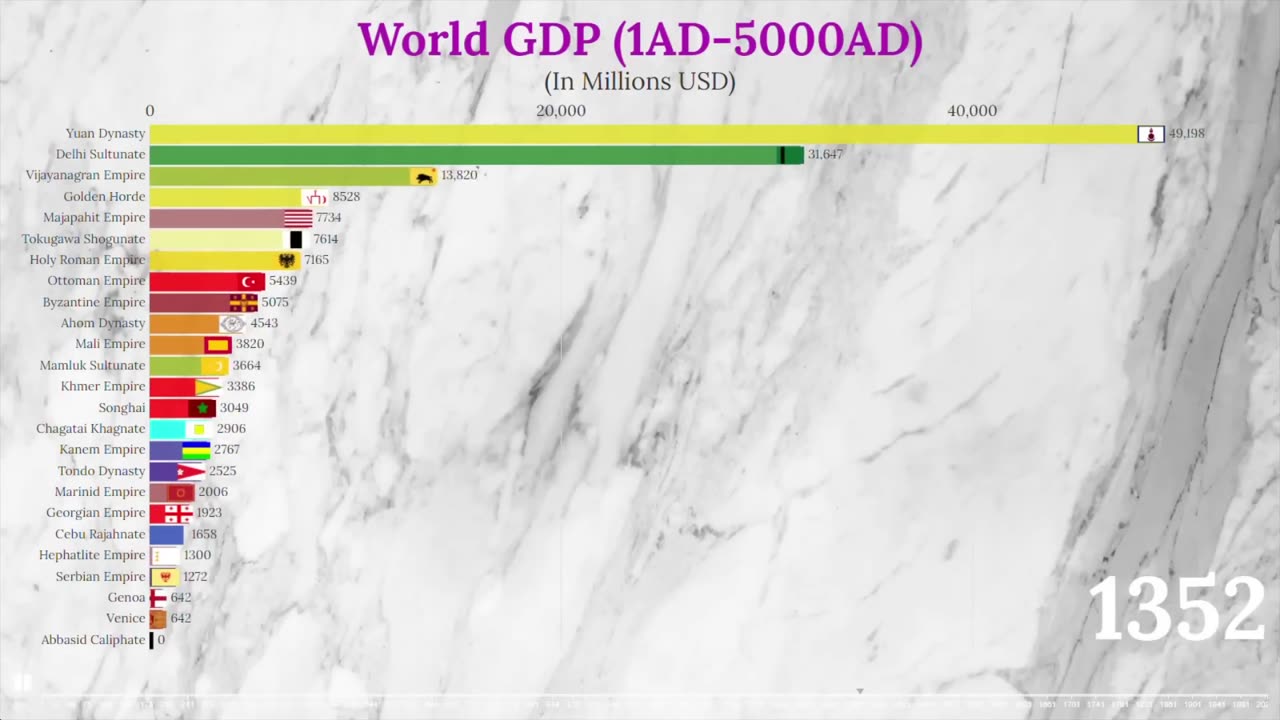Click the Serbian Empire value 1272
The image size is (1280, 720).
(x=197, y=577)
